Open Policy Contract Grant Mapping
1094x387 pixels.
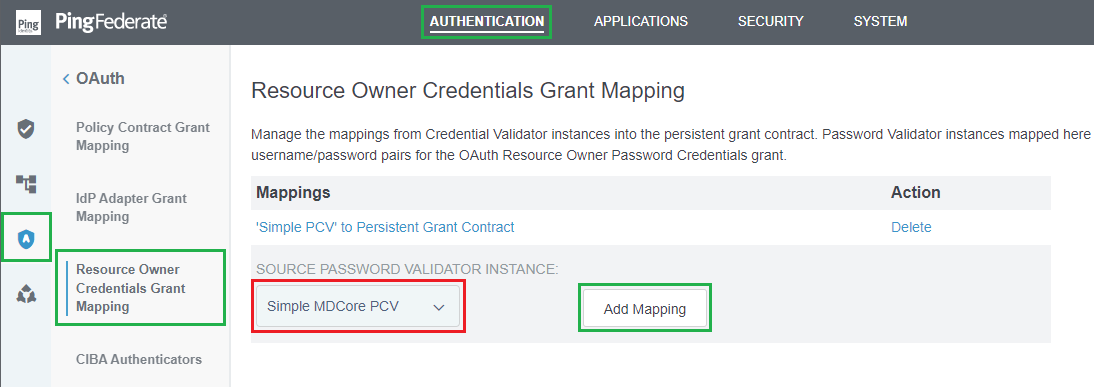pyautogui.click(x=143, y=137)
